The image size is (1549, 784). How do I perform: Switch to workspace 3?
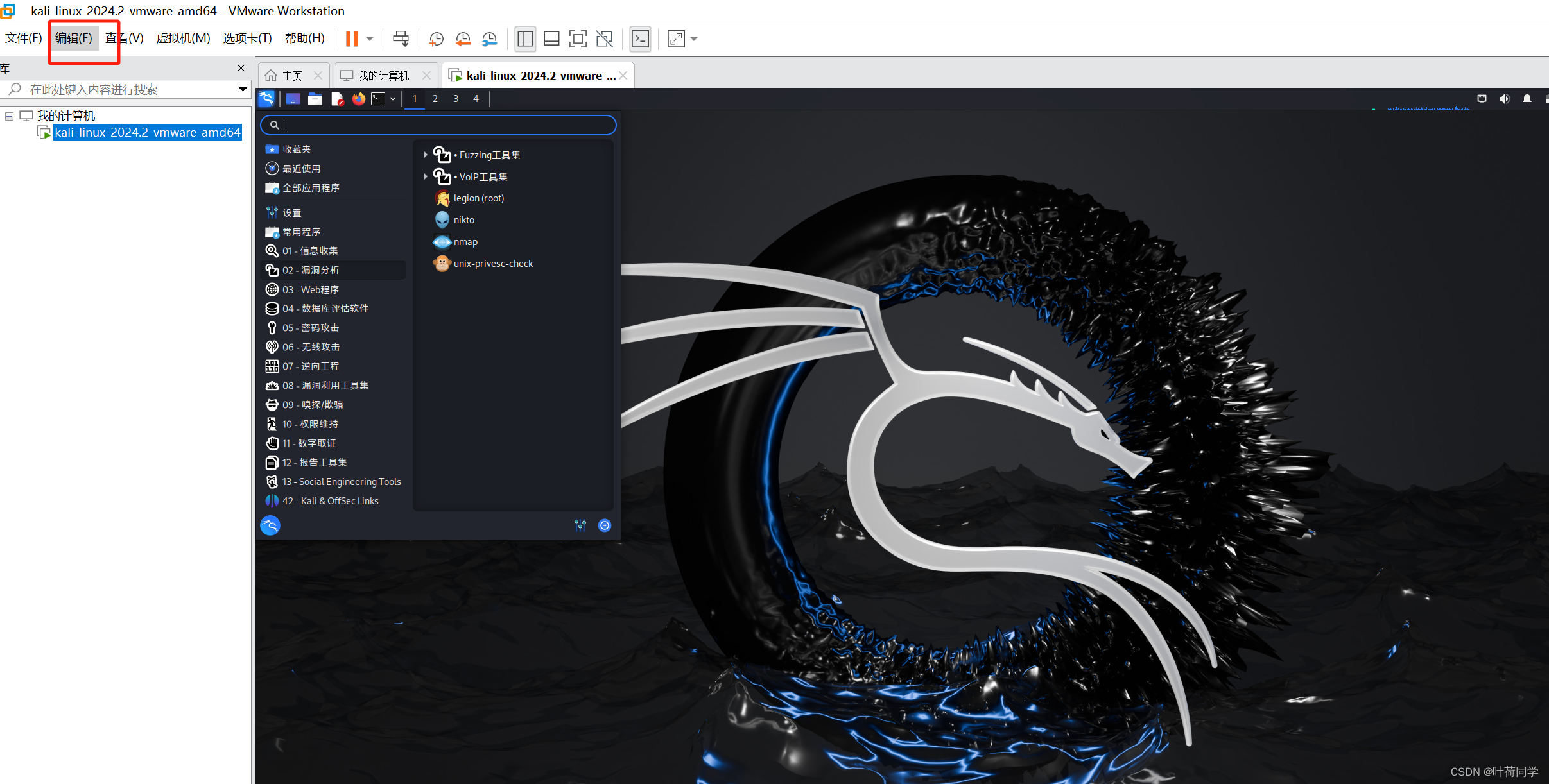pyautogui.click(x=456, y=99)
